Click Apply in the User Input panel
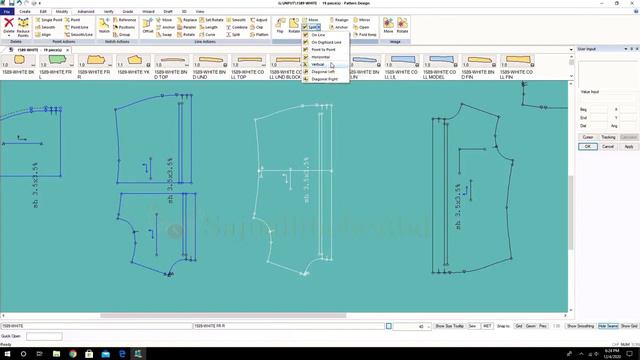The width and height of the screenshot is (640, 360). point(629,147)
